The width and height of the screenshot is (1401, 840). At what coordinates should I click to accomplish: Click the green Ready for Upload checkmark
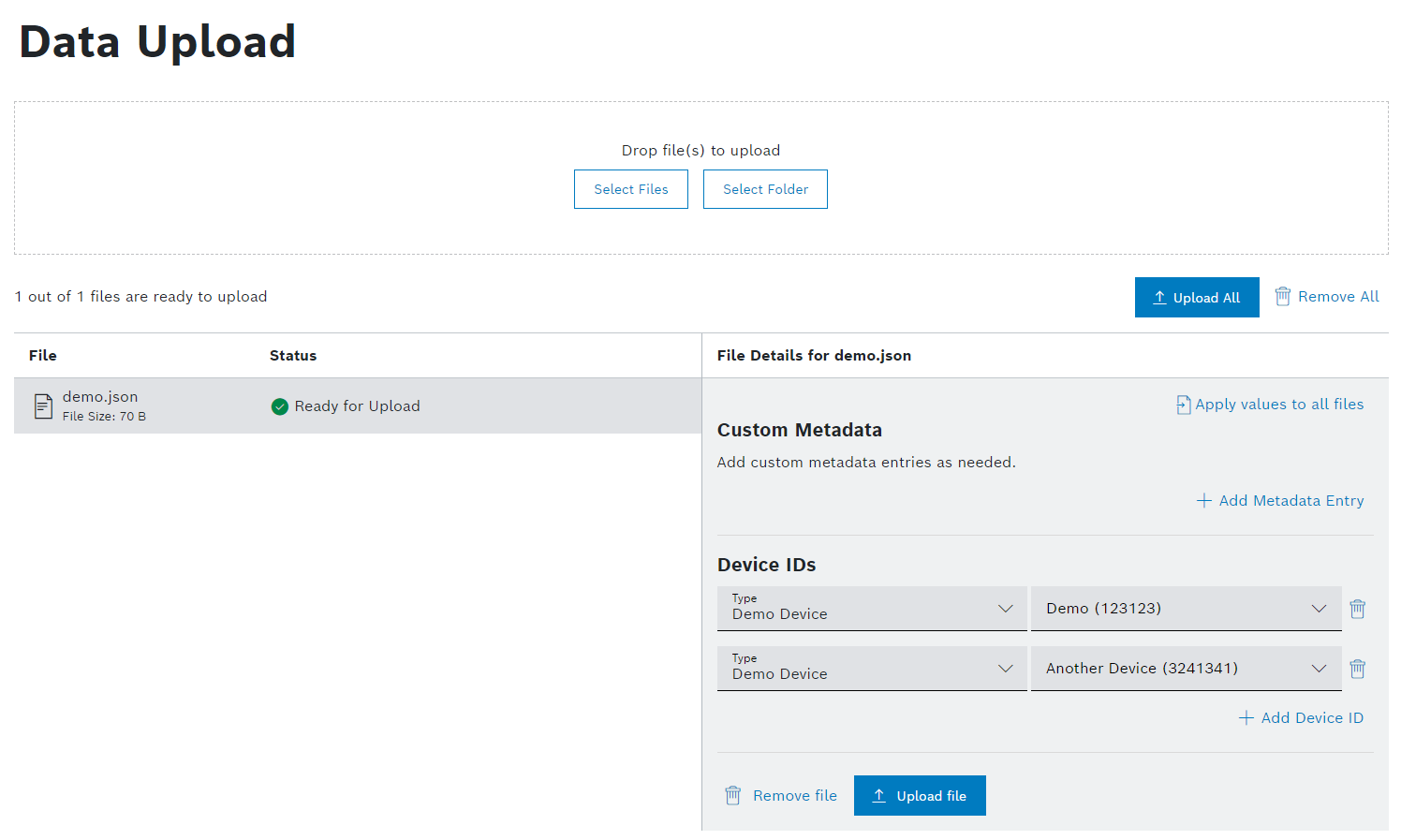point(279,406)
